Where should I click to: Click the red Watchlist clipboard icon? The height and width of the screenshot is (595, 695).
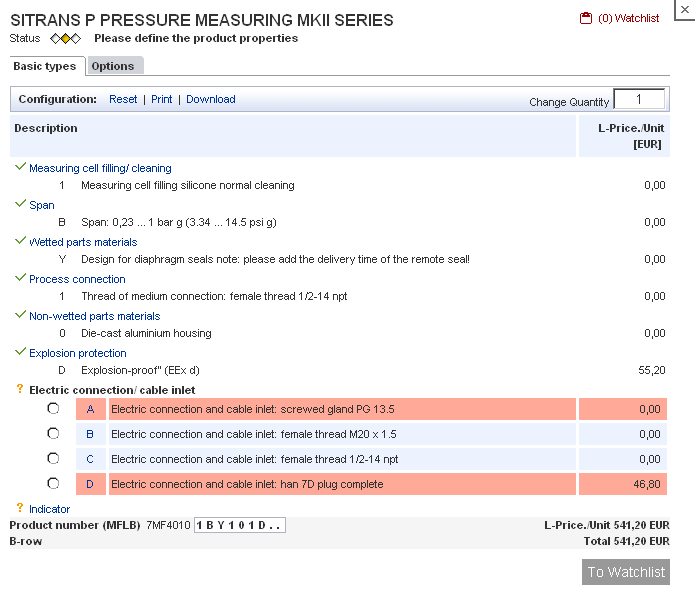pyautogui.click(x=586, y=18)
